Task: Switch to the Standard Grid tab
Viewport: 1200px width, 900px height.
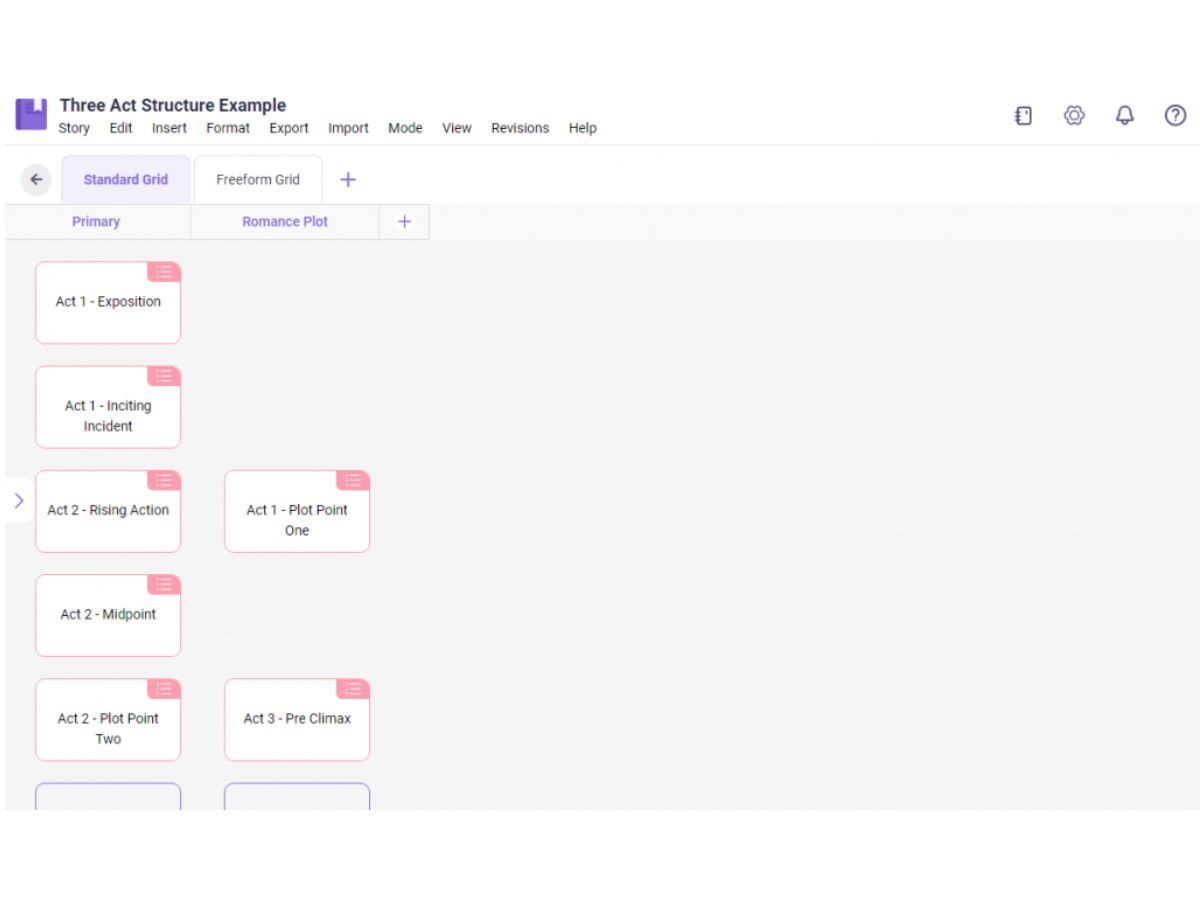Action: (x=126, y=180)
